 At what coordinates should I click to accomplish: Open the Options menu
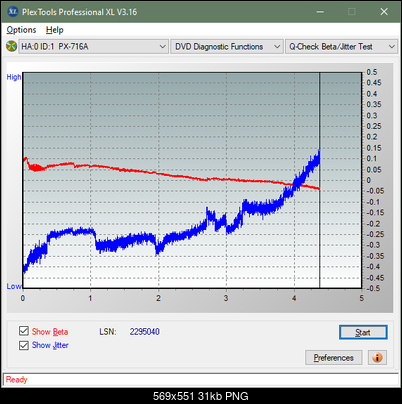click(21, 30)
